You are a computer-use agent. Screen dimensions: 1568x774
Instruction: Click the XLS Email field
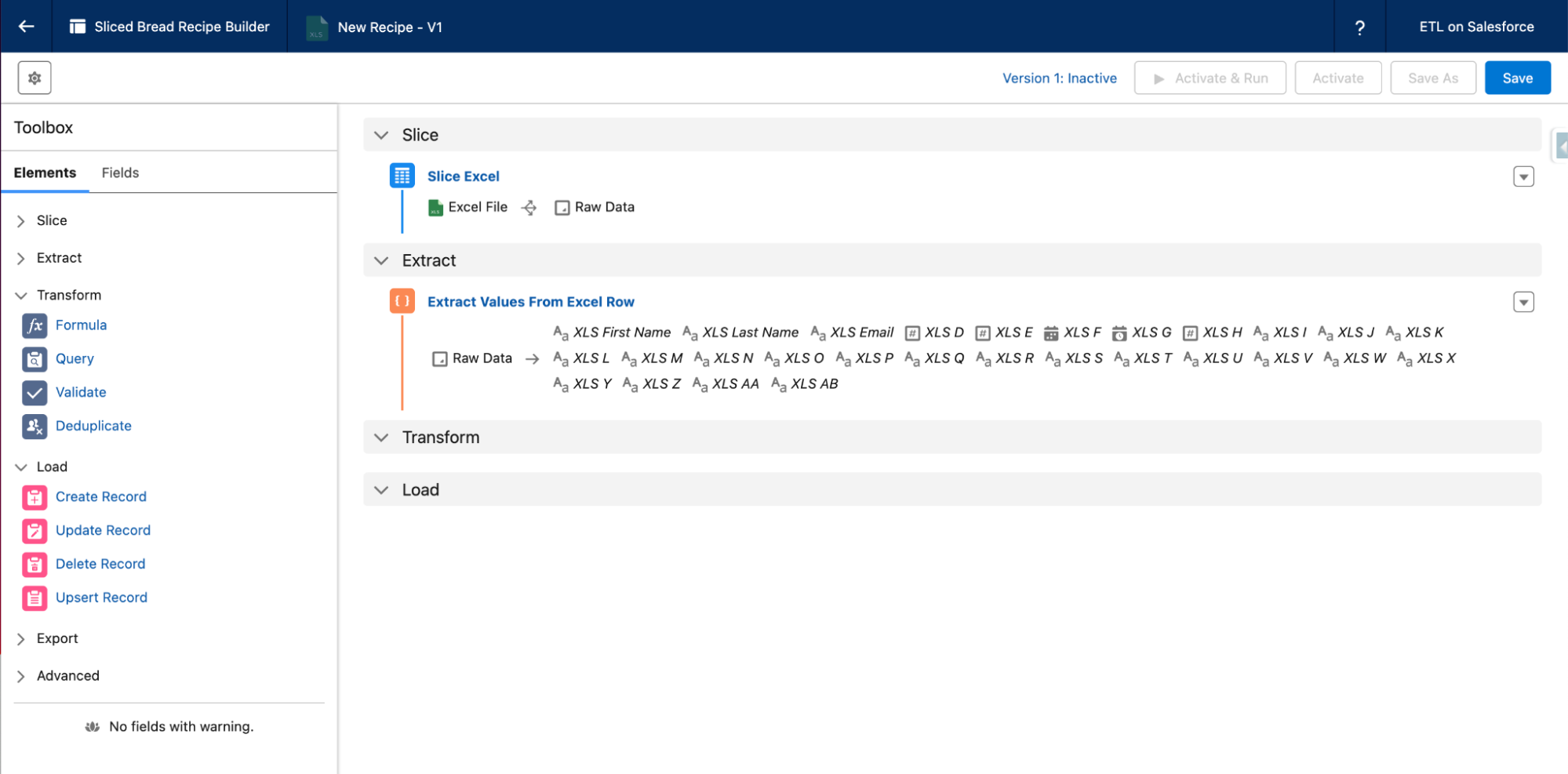pos(860,332)
